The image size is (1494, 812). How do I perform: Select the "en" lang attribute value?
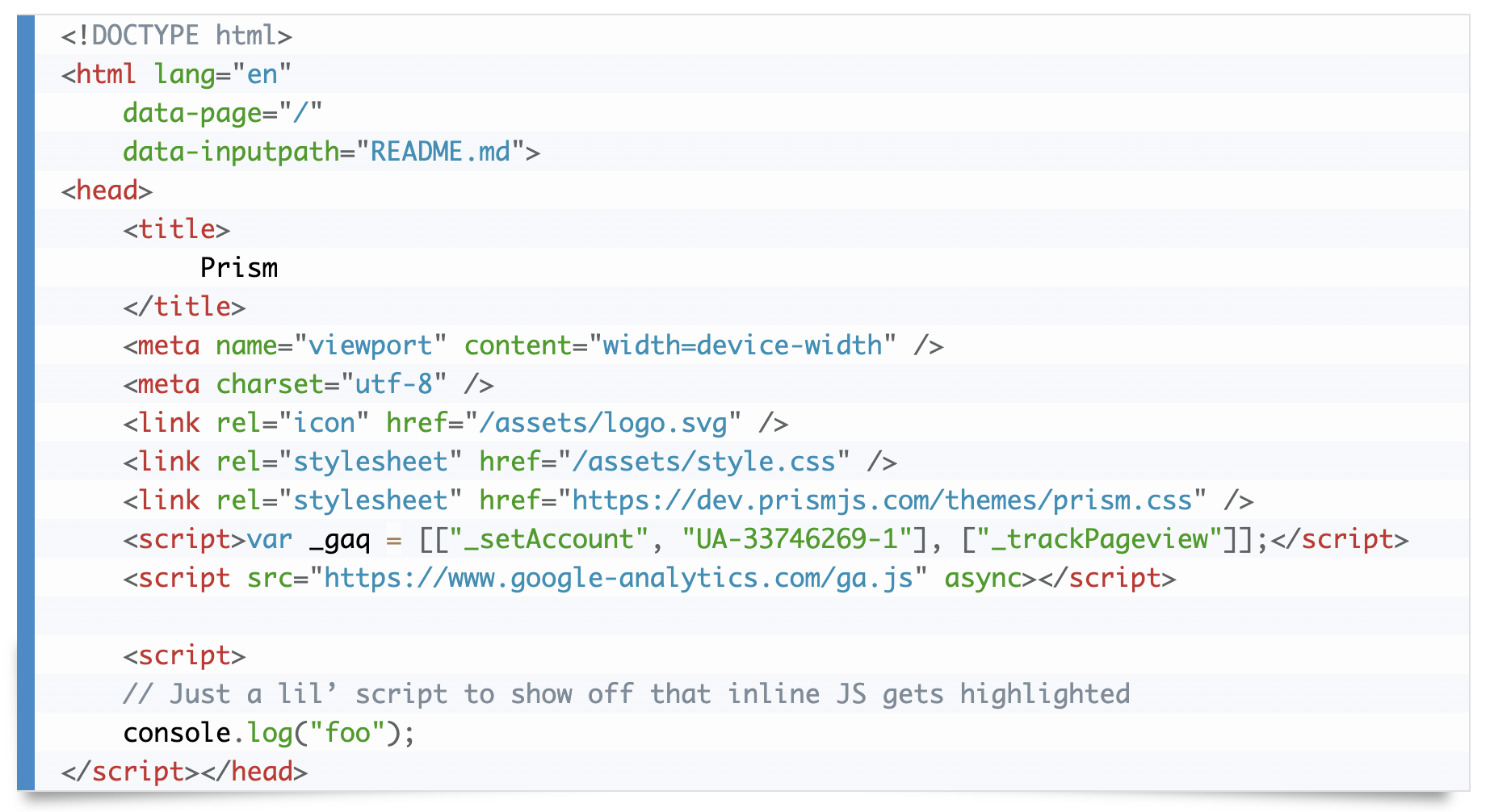coord(262,74)
